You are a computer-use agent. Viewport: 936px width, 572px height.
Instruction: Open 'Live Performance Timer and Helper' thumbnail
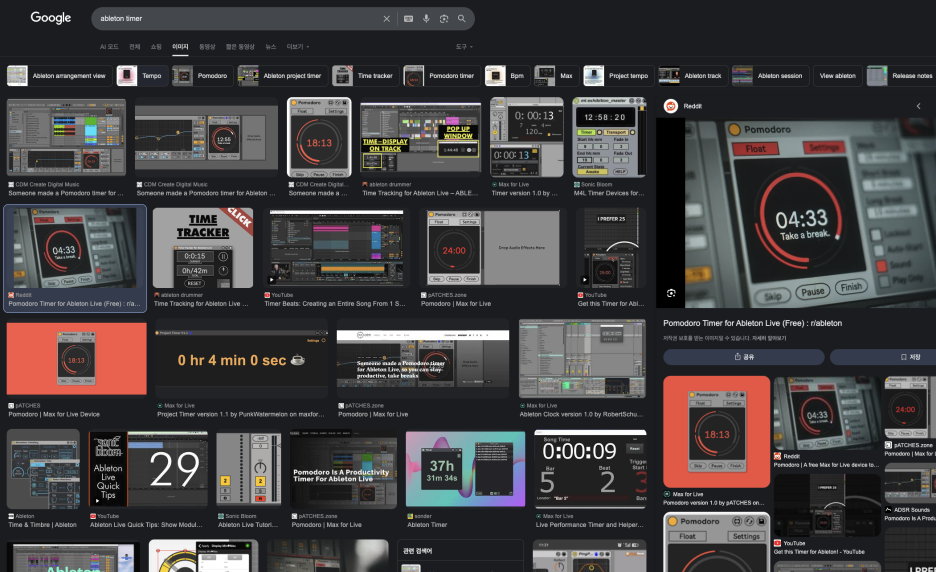[590, 469]
